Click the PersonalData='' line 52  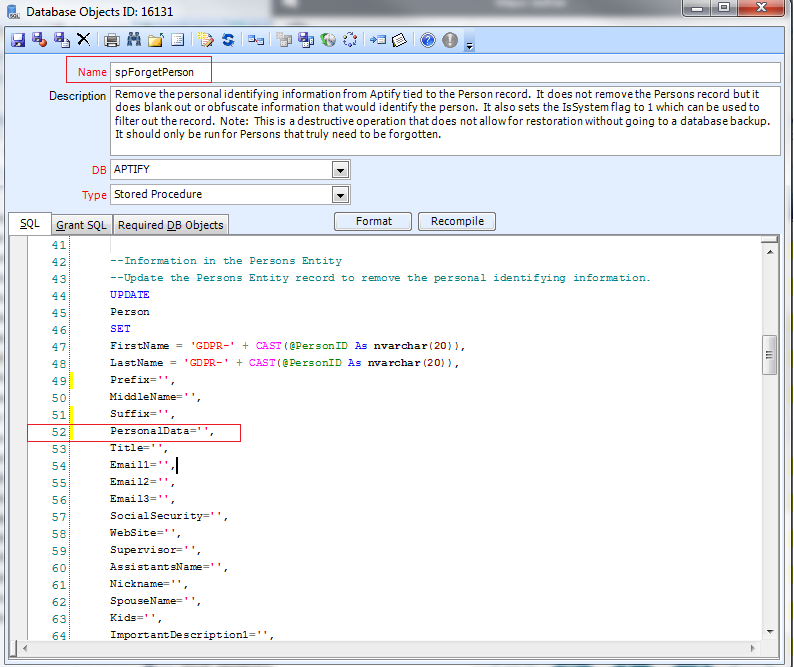click(162, 431)
